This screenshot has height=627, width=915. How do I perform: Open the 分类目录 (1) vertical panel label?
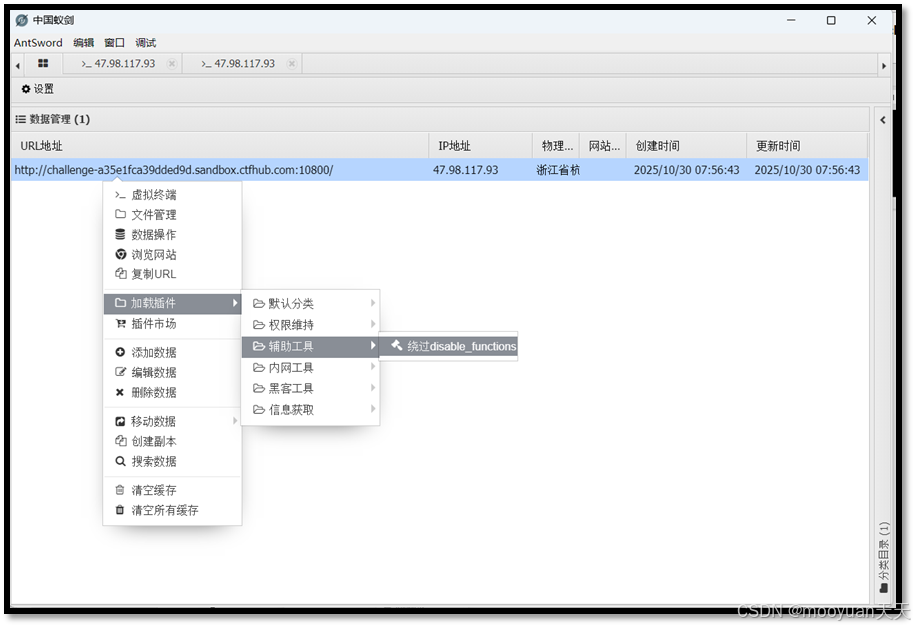(x=884, y=557)
